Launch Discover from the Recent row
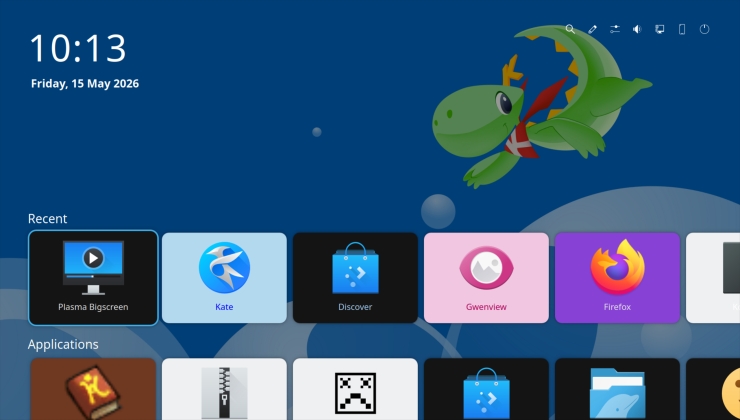Viewport: 740px width, 420px height. click(355, 277)
